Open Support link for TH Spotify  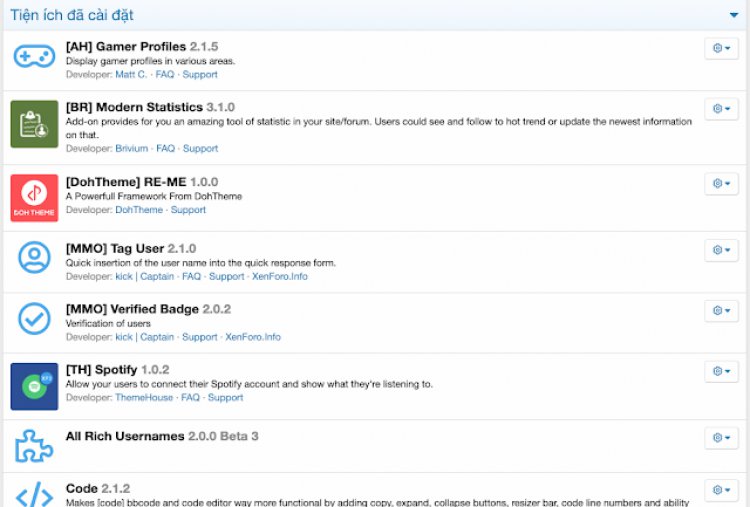click(225, 398)
